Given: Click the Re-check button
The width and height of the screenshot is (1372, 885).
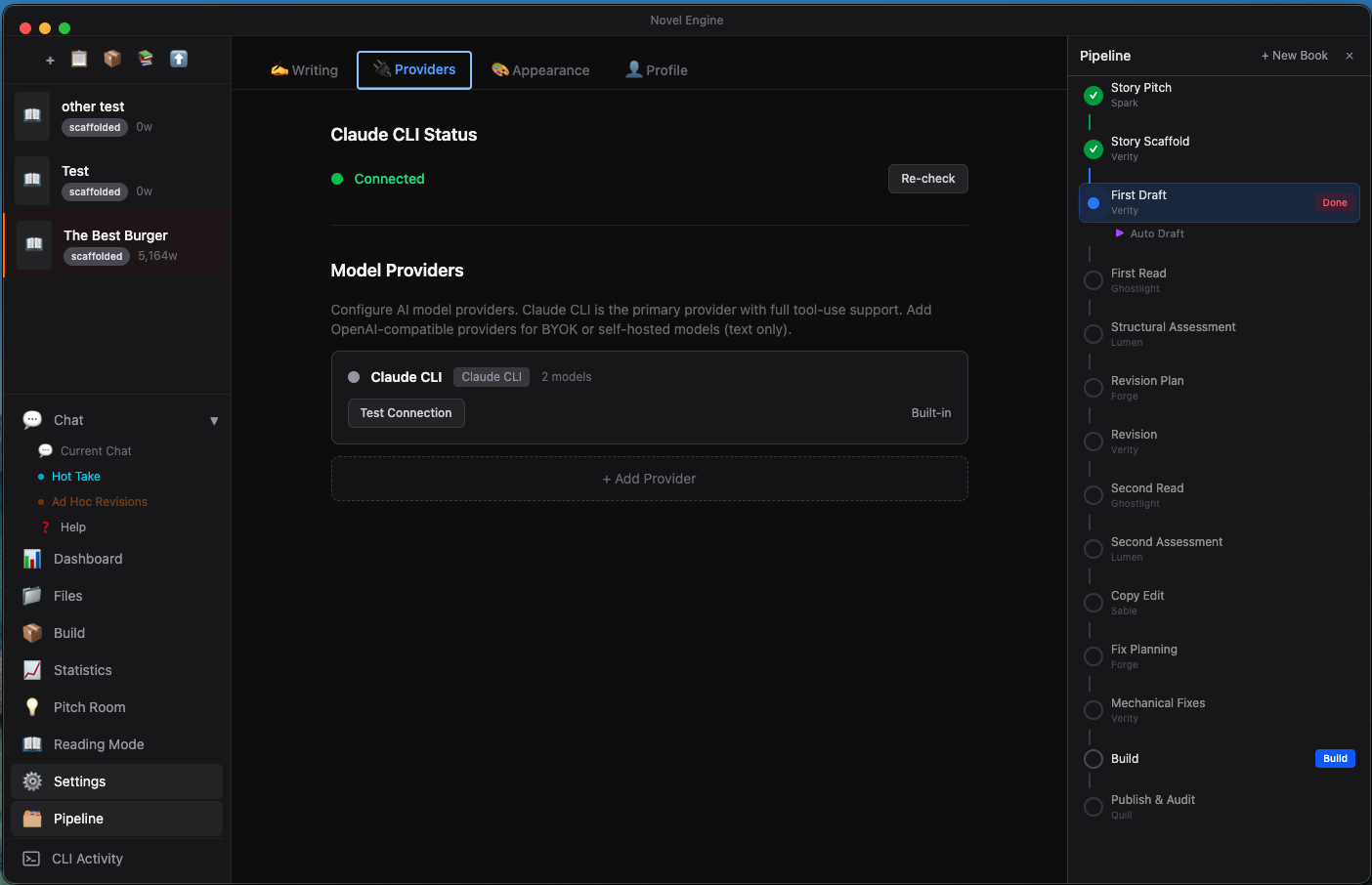Looking at the screenshot, I should click(x=928, y=179).
